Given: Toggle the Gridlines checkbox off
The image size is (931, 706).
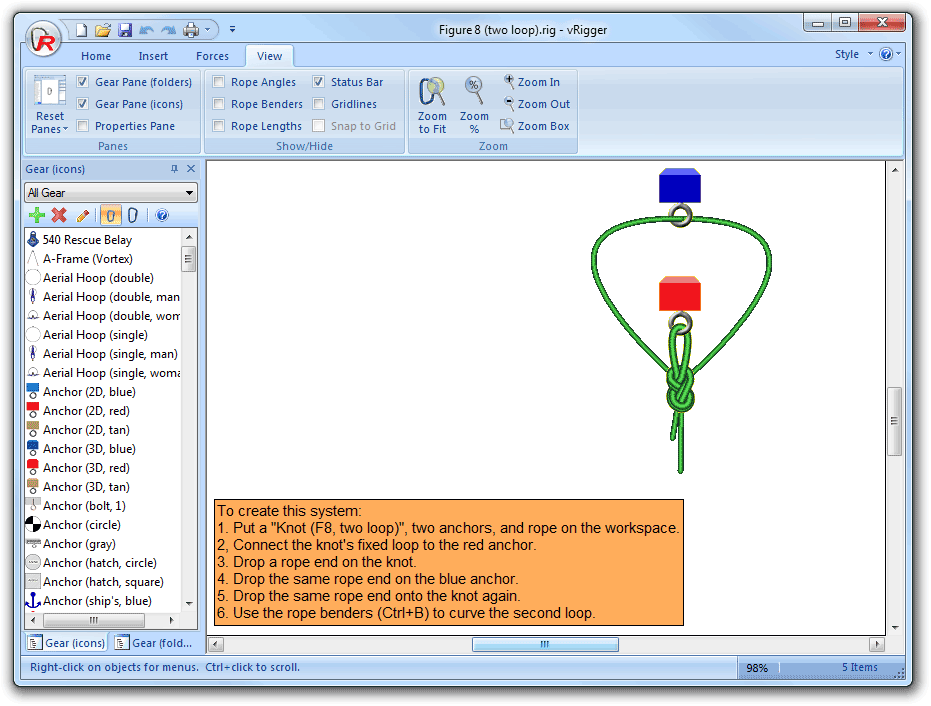Looking at the screenshot, I should coord(319,103).
